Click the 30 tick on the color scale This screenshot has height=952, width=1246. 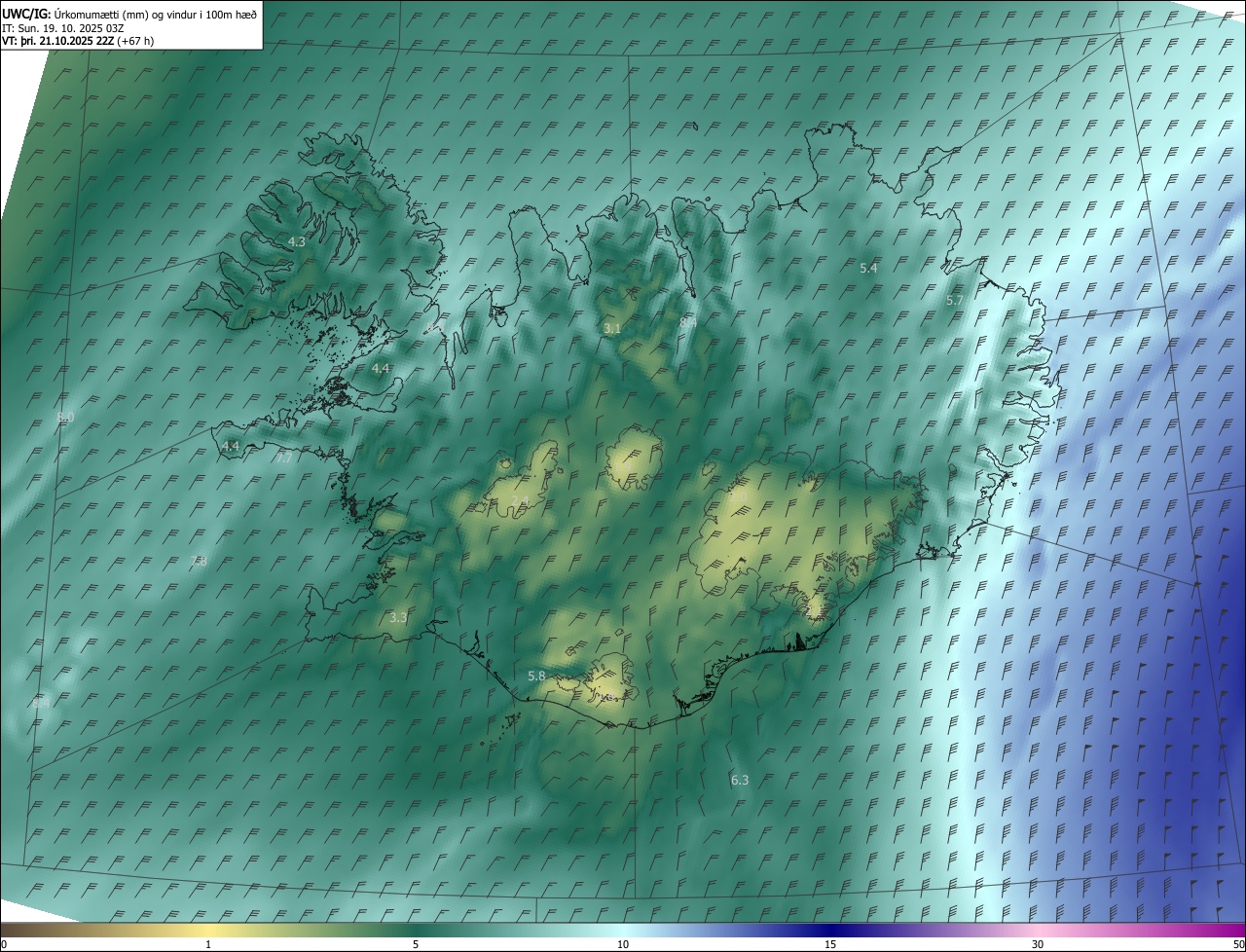pos(1038,944)
